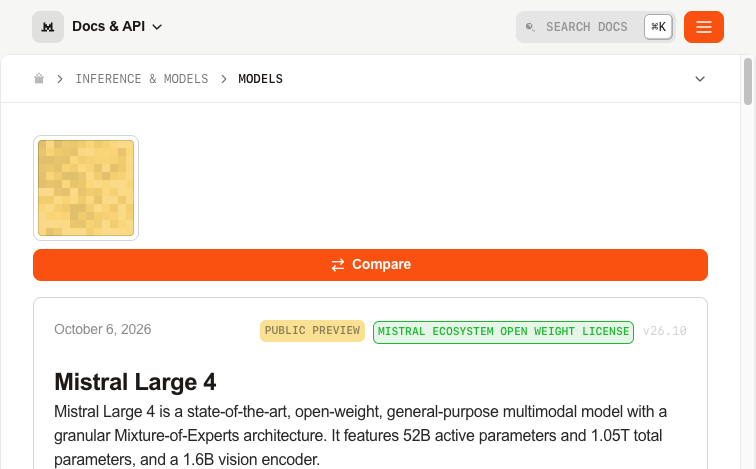The height and width of the screenshot is (469, 756).
Task: Open Inference & Models breadcrumb
Action: click(x=142, y=79)
